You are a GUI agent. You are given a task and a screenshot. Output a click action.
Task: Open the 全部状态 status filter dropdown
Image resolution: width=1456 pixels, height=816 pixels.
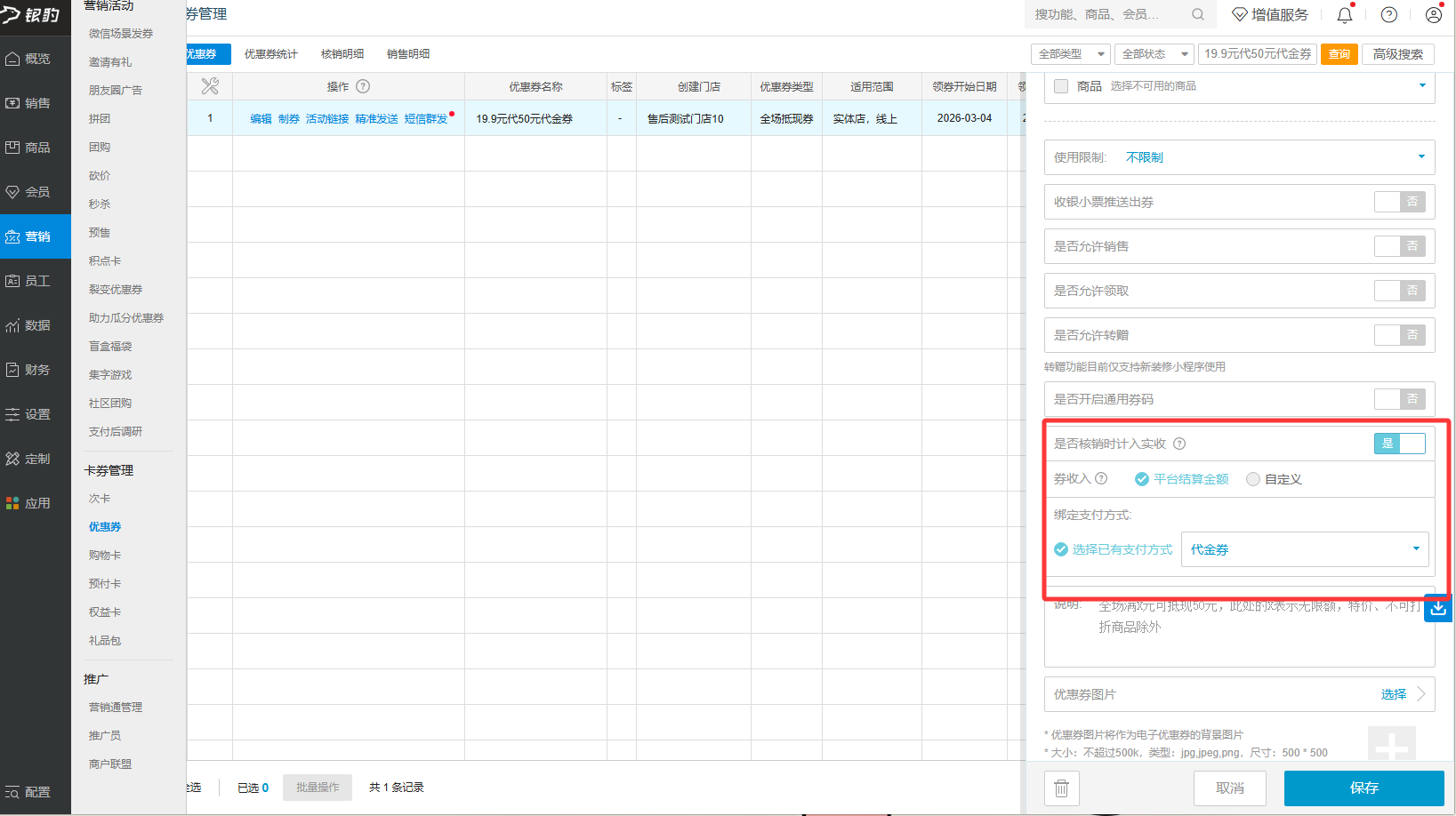(1154, 54)
